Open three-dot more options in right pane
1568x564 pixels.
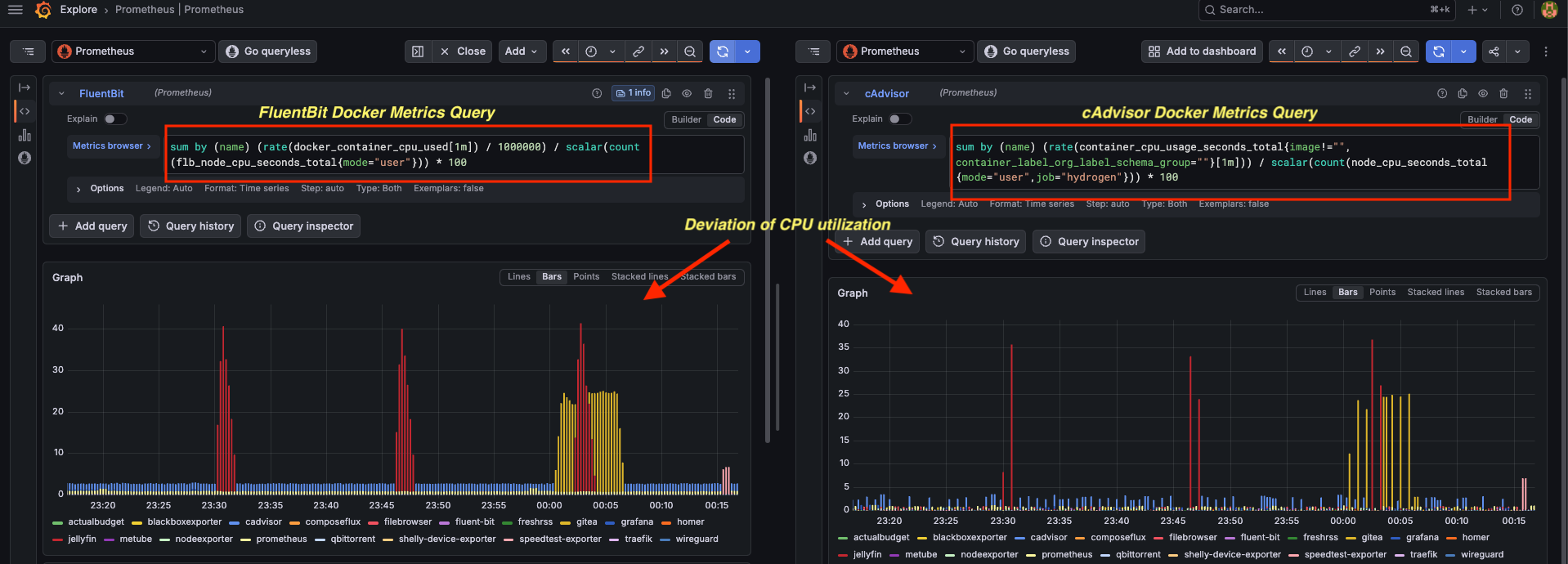point(1545,51)
